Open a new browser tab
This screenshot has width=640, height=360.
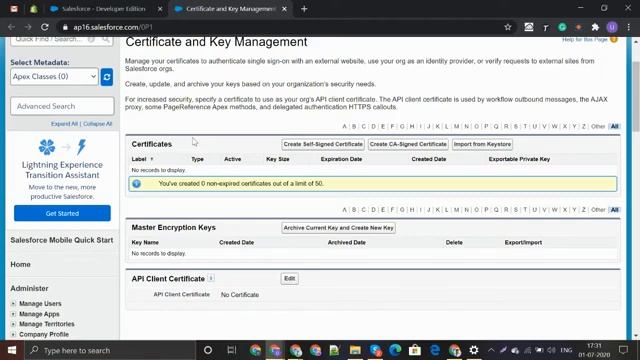tap(304, 9)
